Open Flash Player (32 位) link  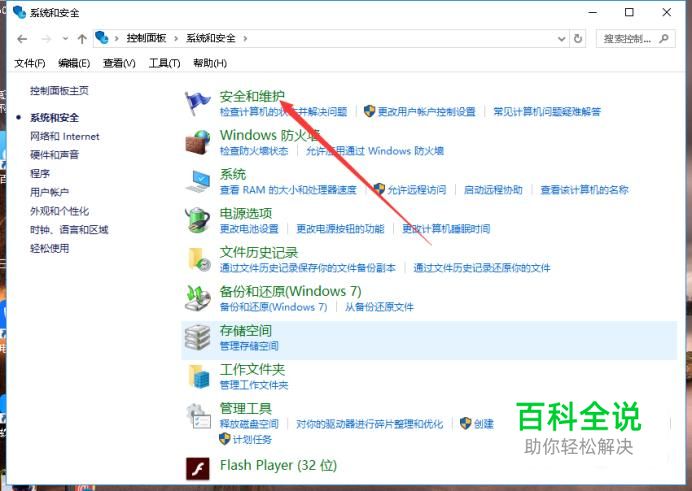click(x=278, y=465)
